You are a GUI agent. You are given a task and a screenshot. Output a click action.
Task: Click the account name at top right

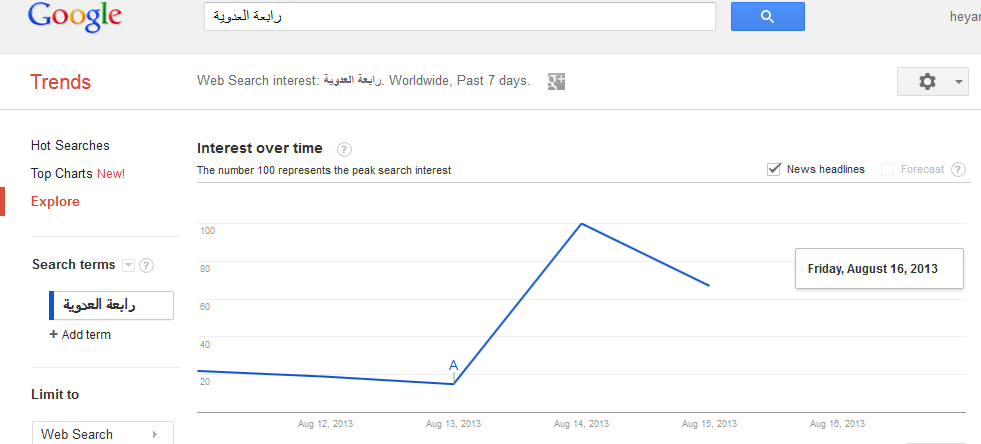click(x=965, y=16)
